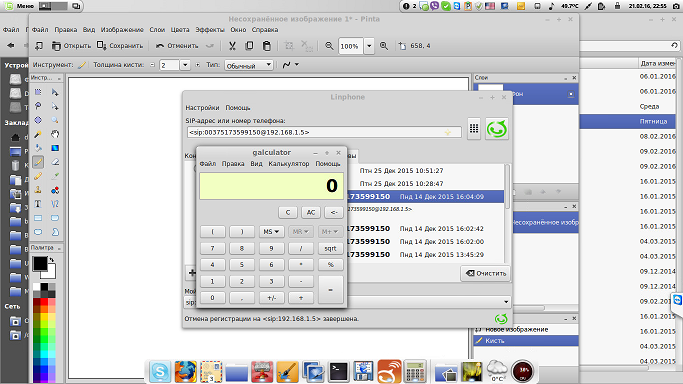The height and width of the screenshot is (384, 683).
Task: Pick the red color in Pinta palette
Action: pos(44,302)
